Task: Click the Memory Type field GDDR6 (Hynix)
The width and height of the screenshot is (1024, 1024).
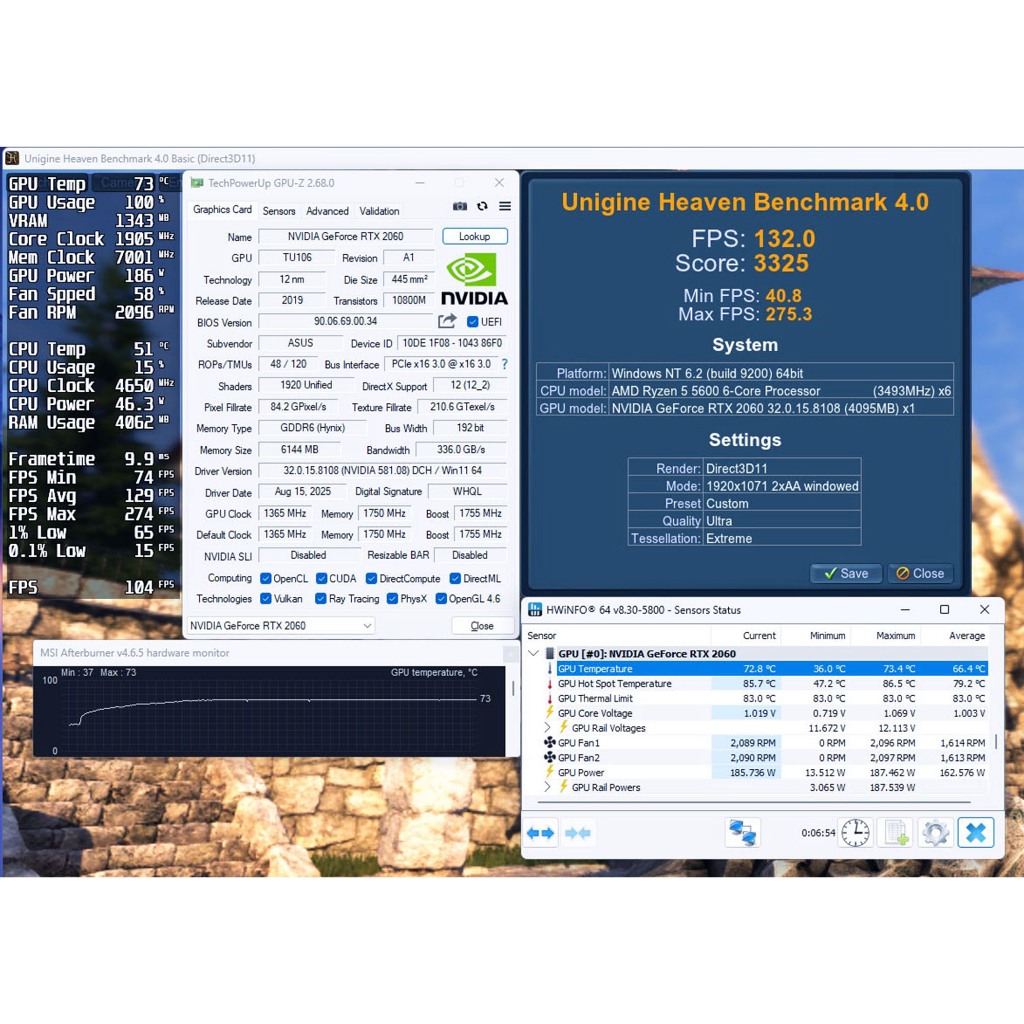Action: [313, 428]
